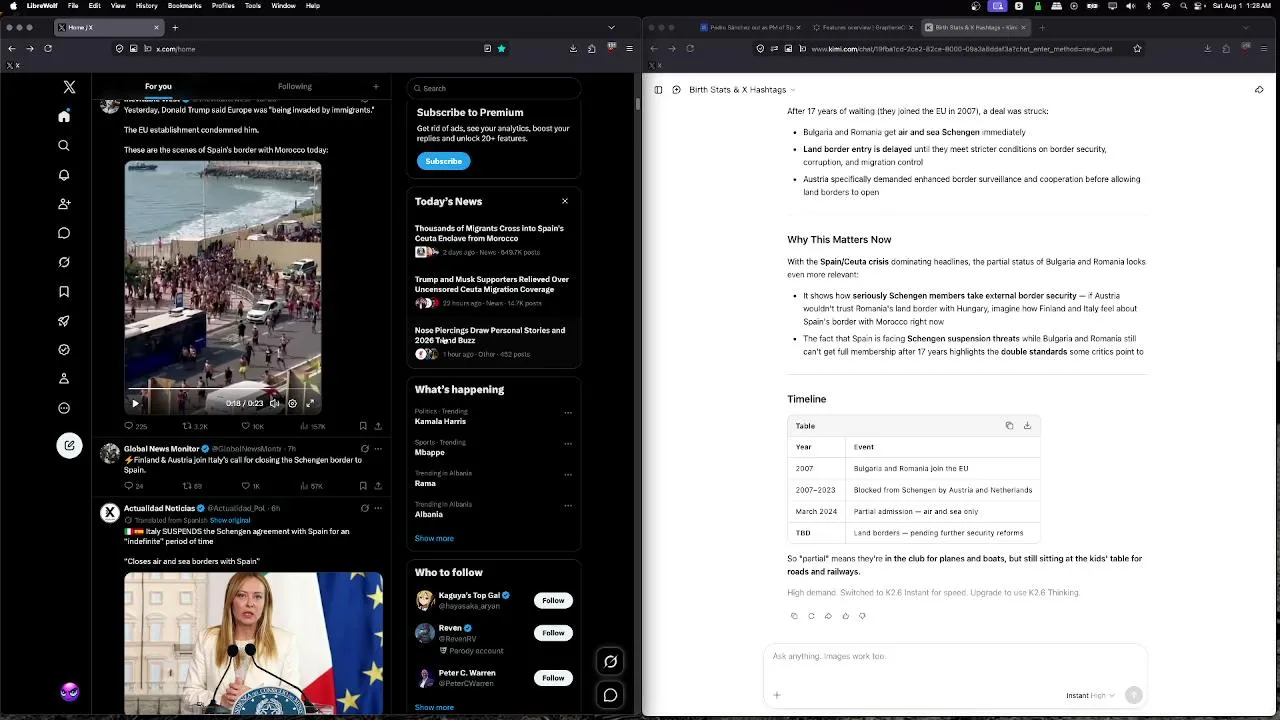Viewport: 1280px width, 720px height.
Task: Open the account avatar at bottom of X sidebar
Action: pos(69,692)
